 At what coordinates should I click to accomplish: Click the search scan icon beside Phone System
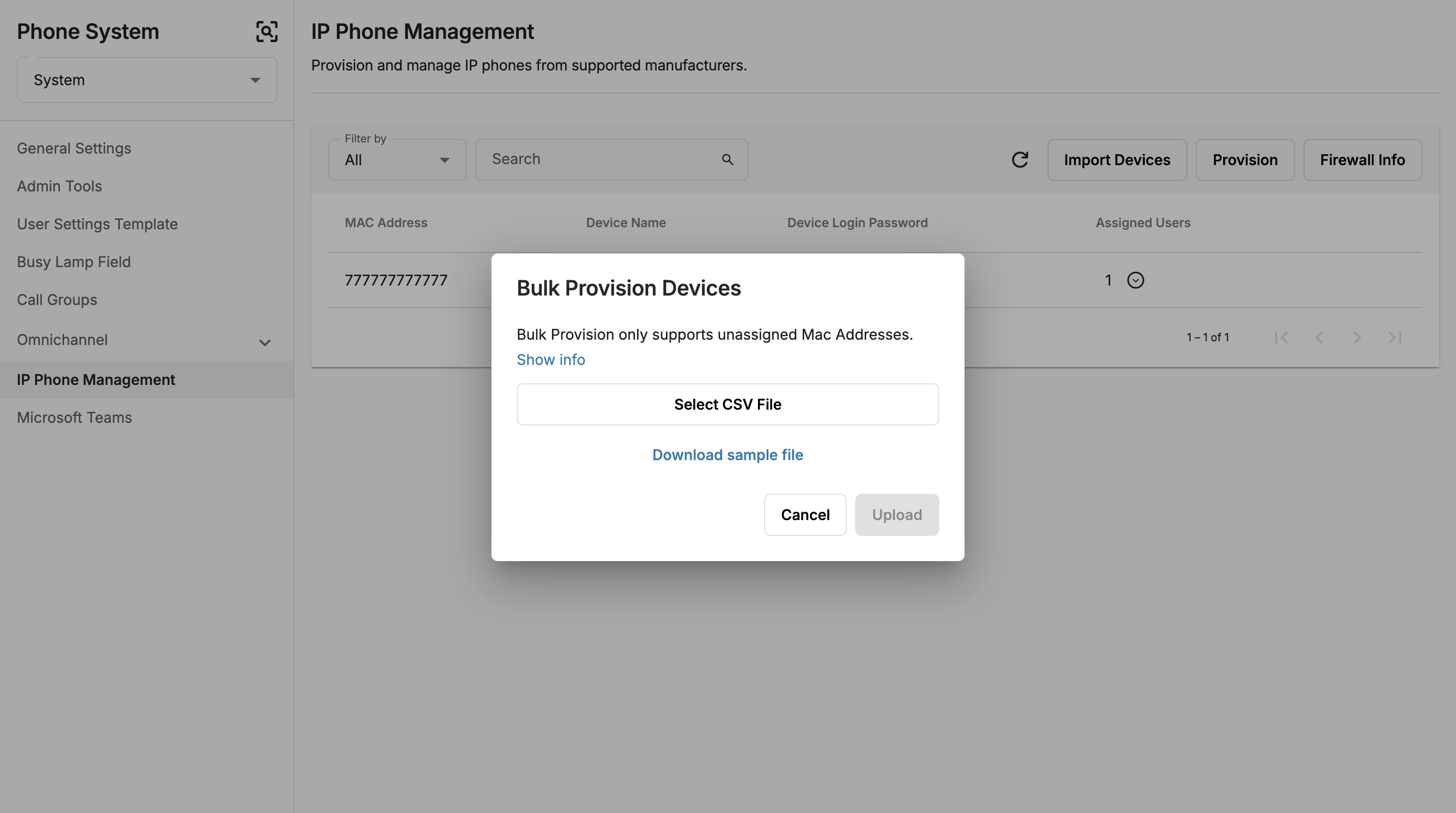click(267, 32)
